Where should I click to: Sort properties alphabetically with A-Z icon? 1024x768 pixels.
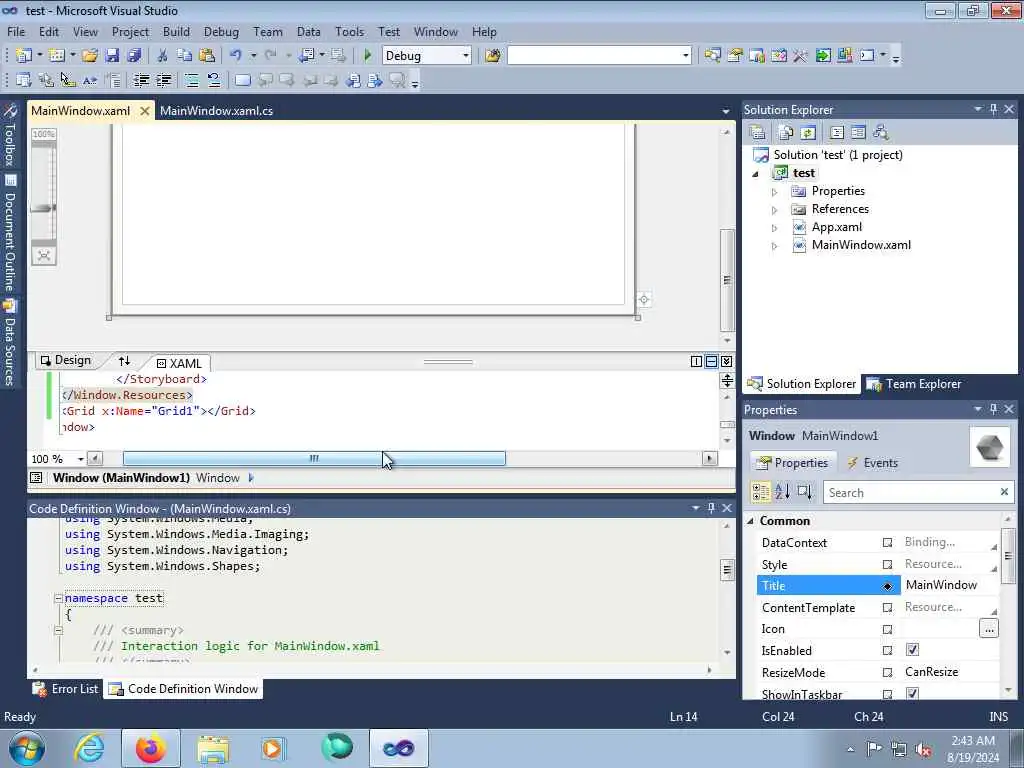pos(782,492)
